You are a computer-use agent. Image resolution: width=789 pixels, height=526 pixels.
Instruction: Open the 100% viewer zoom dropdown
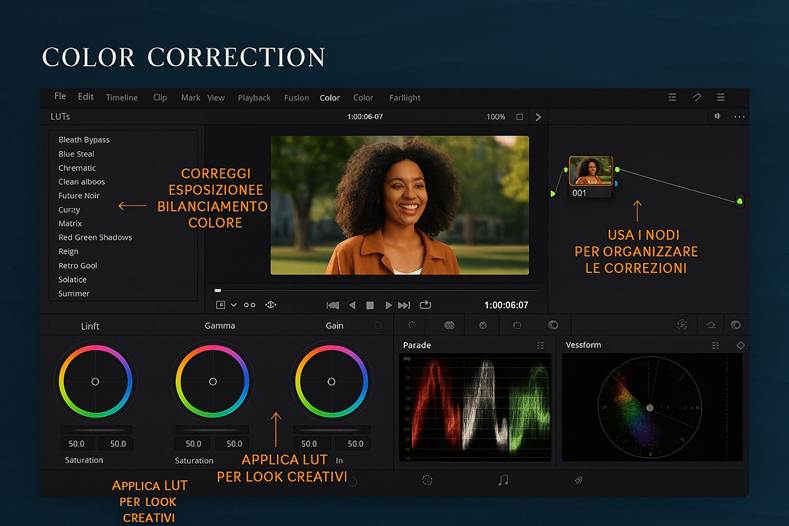click(x=496, y=117)
